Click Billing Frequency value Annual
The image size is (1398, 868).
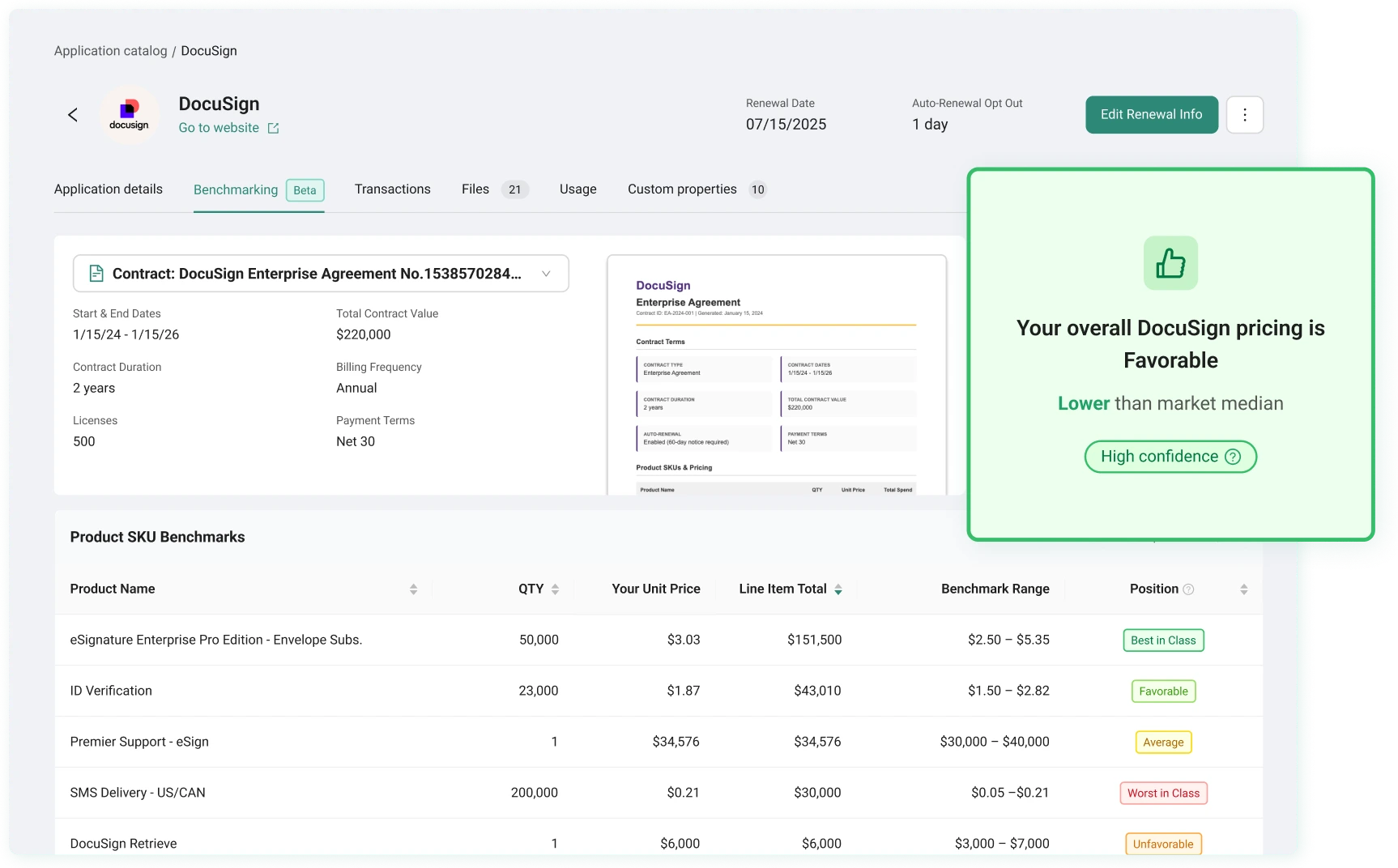pyautogui.click(x=356, y=388)
